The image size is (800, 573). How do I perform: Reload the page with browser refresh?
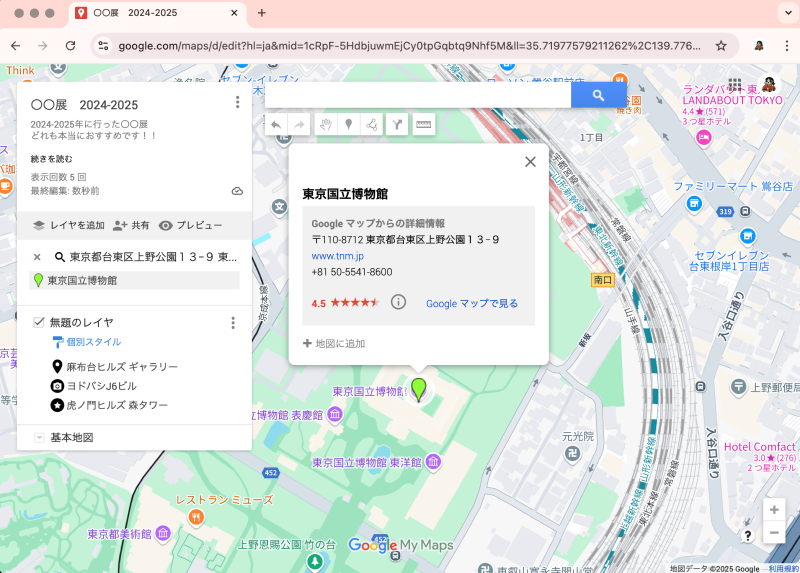click(x=70, y=45)
